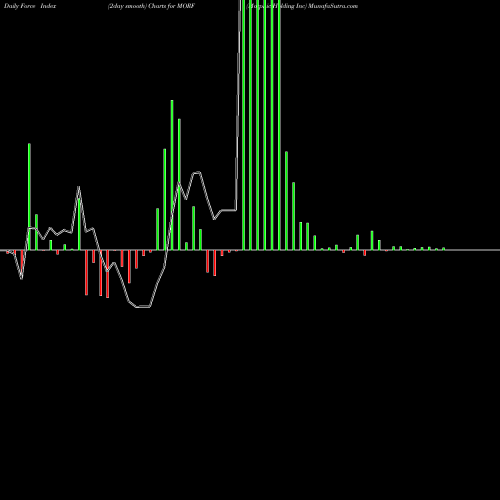Click the MunafaSutra.com watermark text
Image resolution: width=500 pixels, height=500 pixels.
(x=333, y=6)
